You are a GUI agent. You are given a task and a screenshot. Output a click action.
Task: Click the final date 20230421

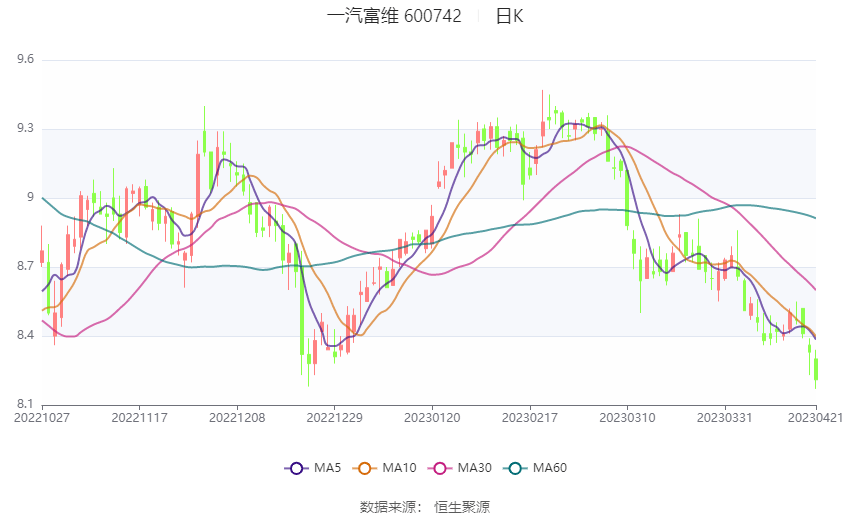pos(815,418)
